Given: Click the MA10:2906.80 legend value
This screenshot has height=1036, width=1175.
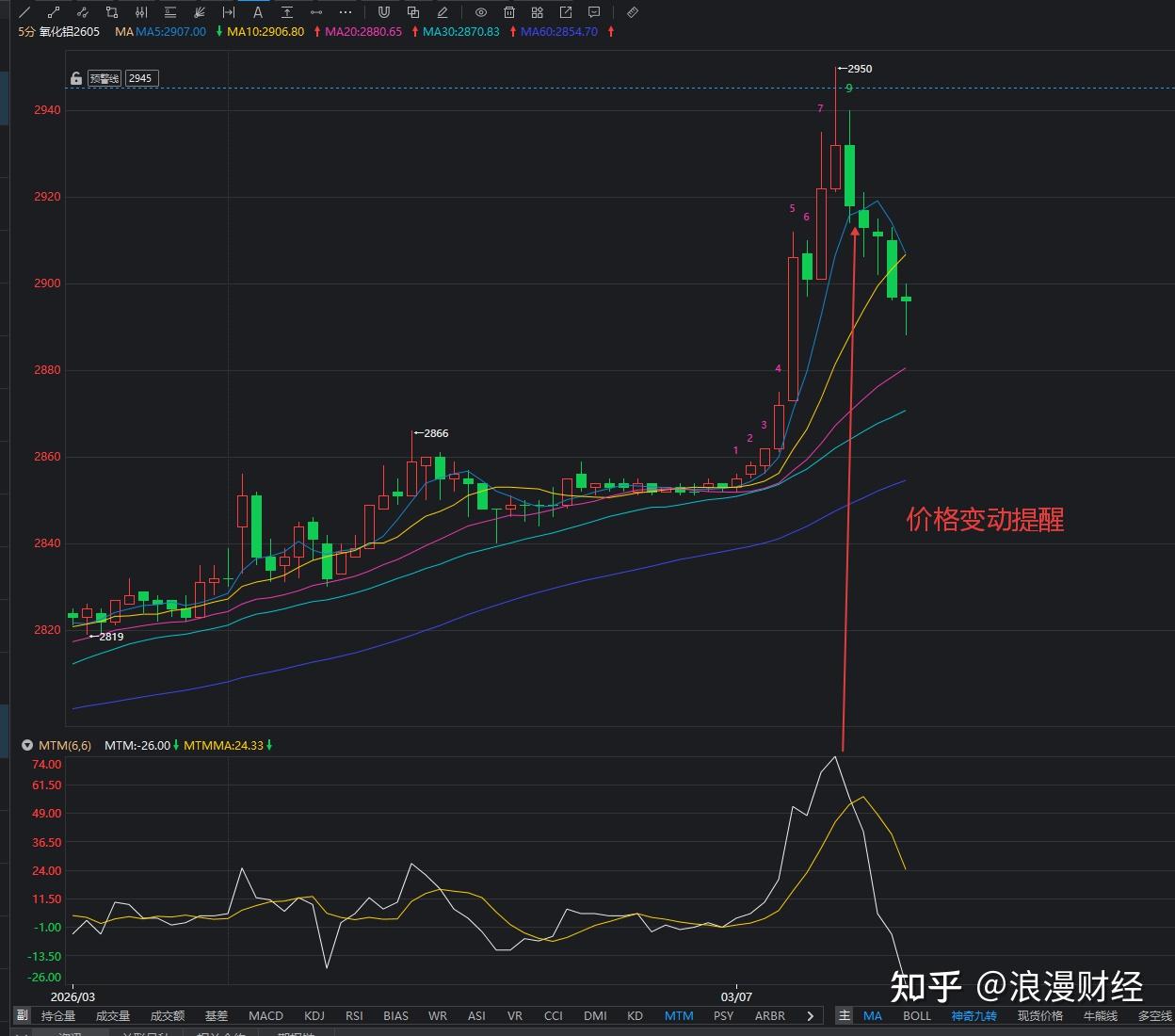Looking at the screenshot, I should [266, 31].
